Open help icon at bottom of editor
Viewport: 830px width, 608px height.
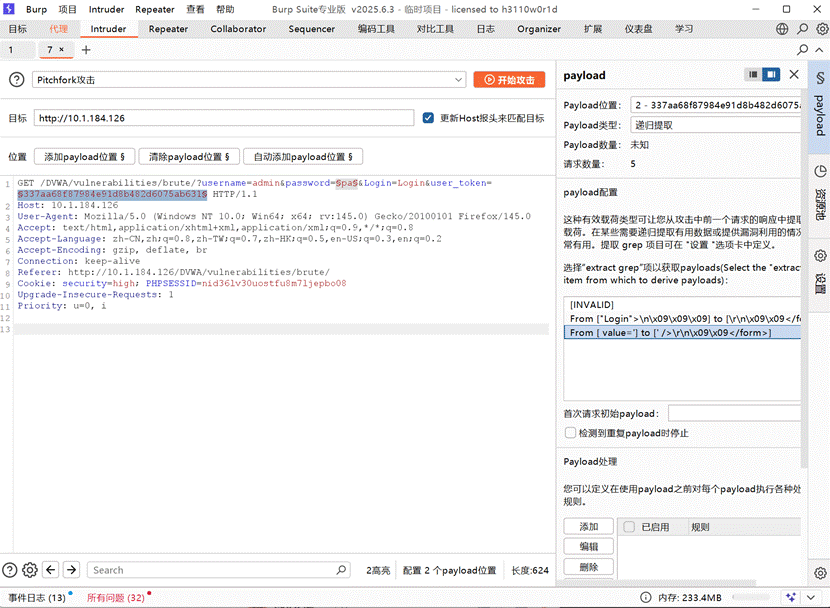click(10, 570)
